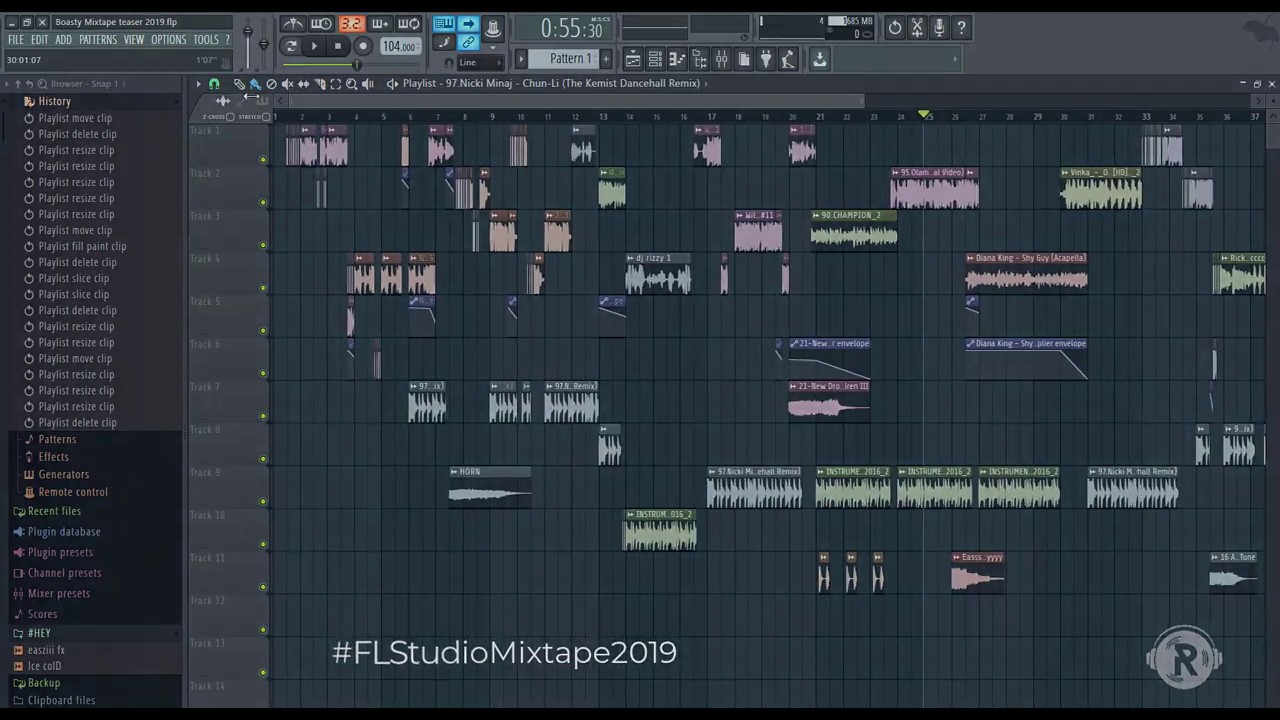Select the Slice tool in playlist toolbar
1280x720 pixels.
point(319,84)
